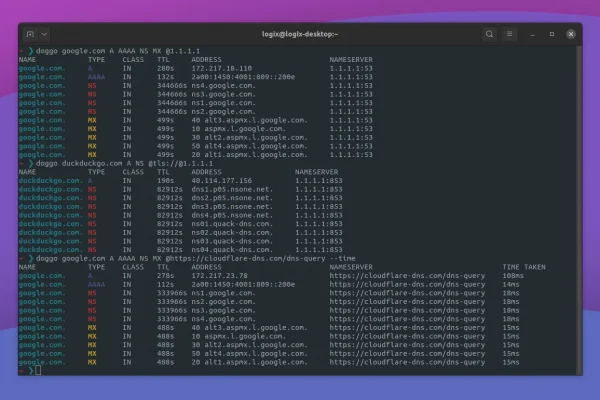Viewport: 600px width, 400px height.
Task: Select the address 172.217.23.78
Action: [219, 276]
